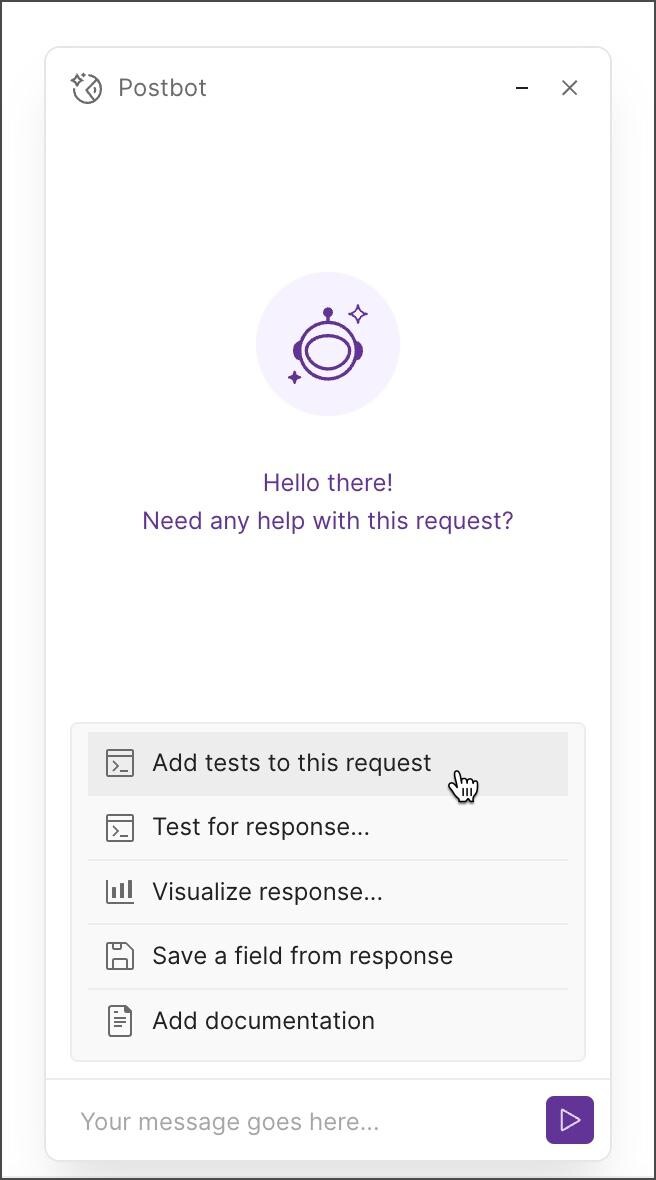The image size is (656, 1180).
Task: Choose Add tests to this request
Action: (291, 763)
